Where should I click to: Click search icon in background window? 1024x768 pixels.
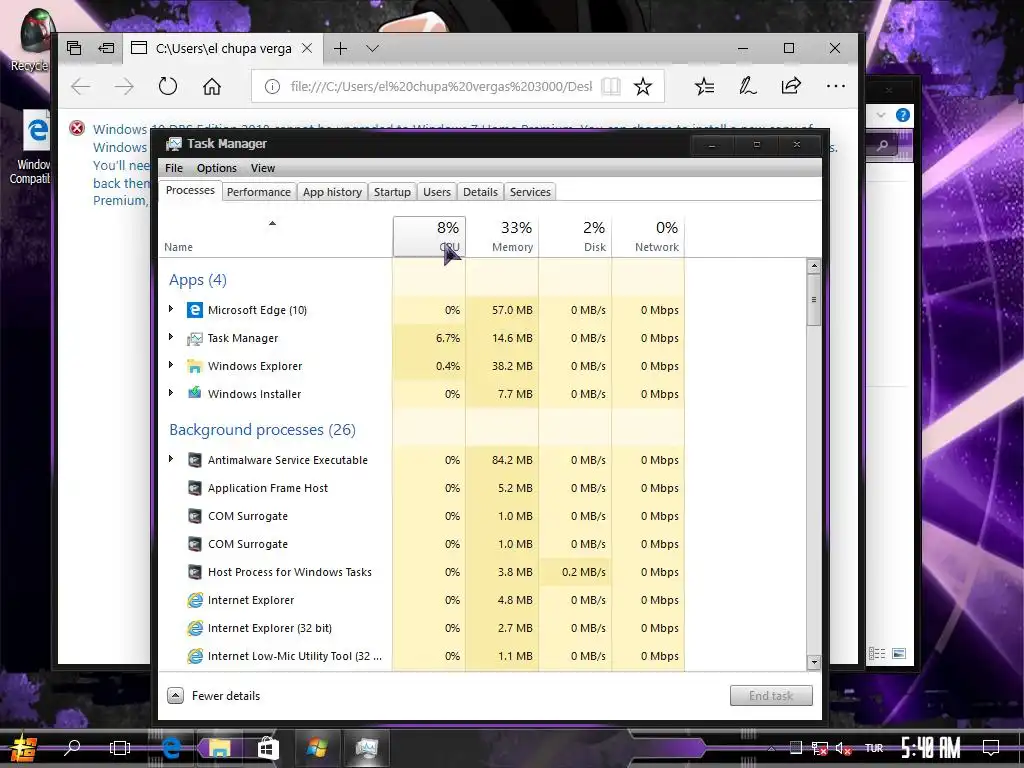tap(882, 145)
